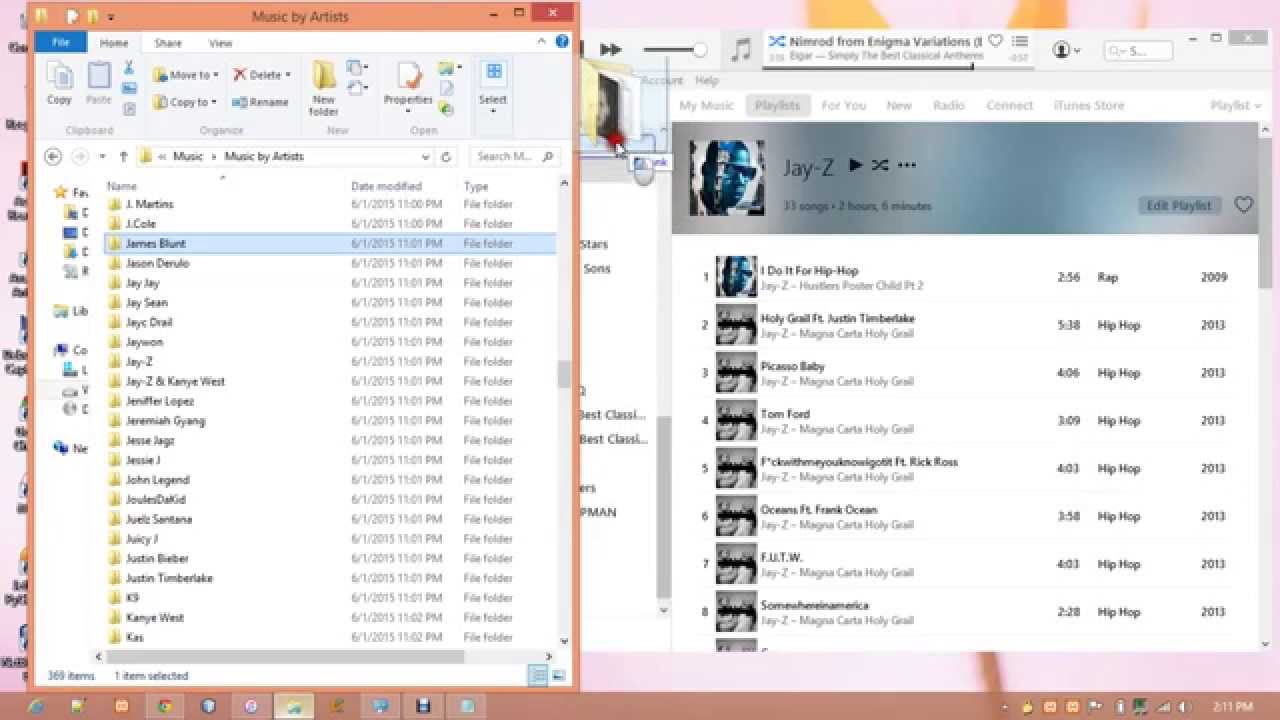Click the Edit Playlist button
Image resolution: width=1280 pixels, height=720 pixels.
click(1179, 205)
